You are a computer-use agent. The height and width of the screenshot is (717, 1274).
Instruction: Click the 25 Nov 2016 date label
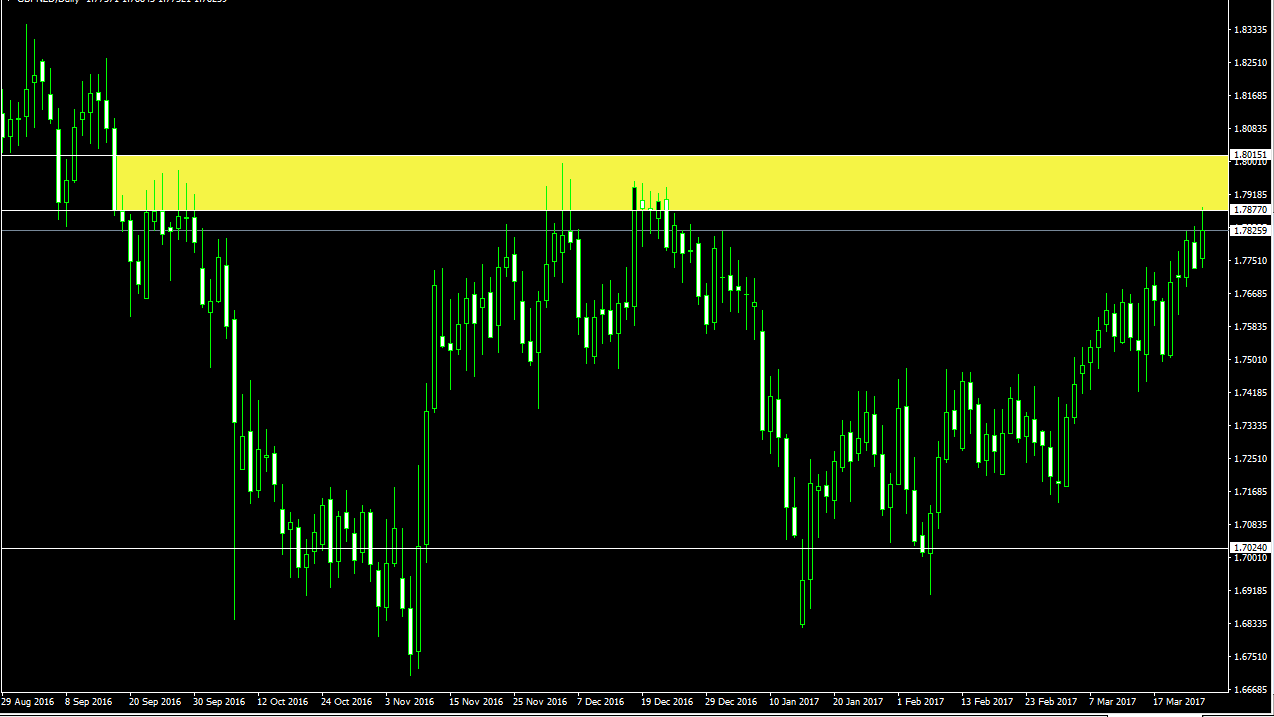[x=540, y=702]
